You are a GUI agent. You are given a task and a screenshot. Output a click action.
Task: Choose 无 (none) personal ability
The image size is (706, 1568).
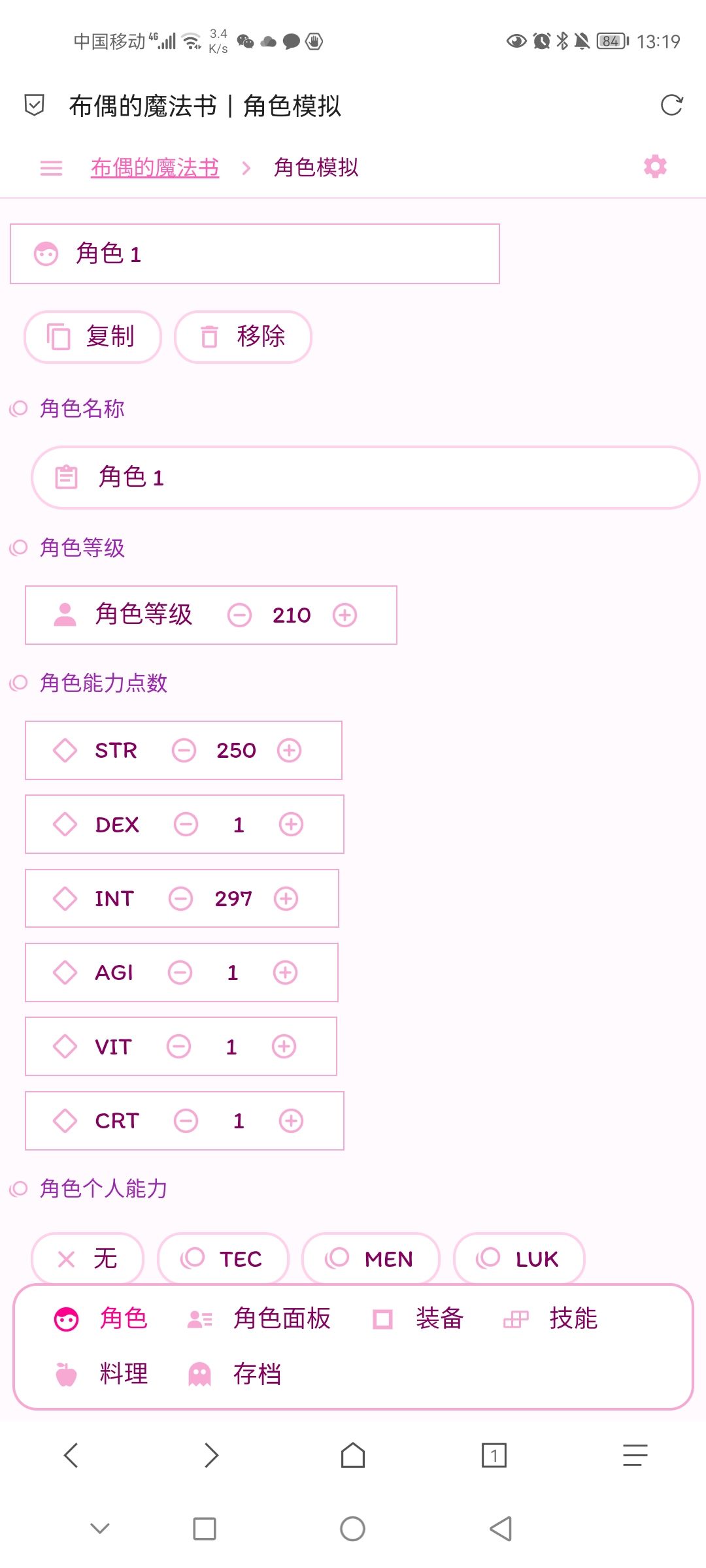point(88,1258)
